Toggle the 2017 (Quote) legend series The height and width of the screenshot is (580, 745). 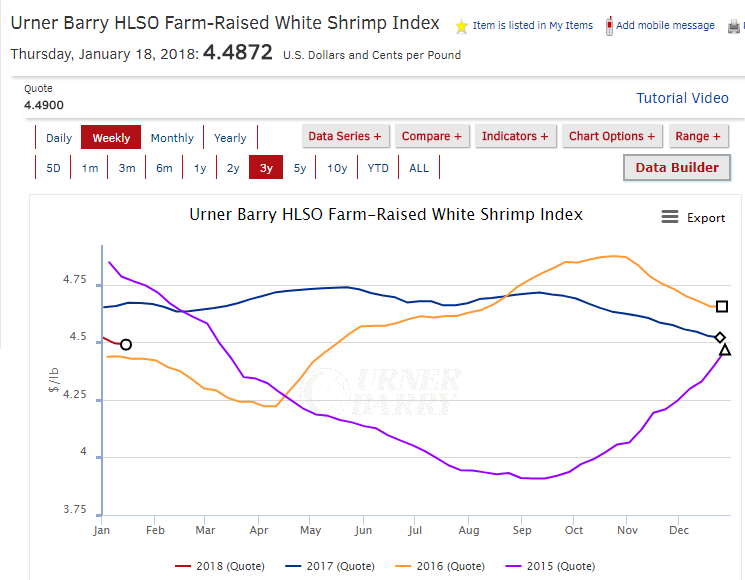330,566
